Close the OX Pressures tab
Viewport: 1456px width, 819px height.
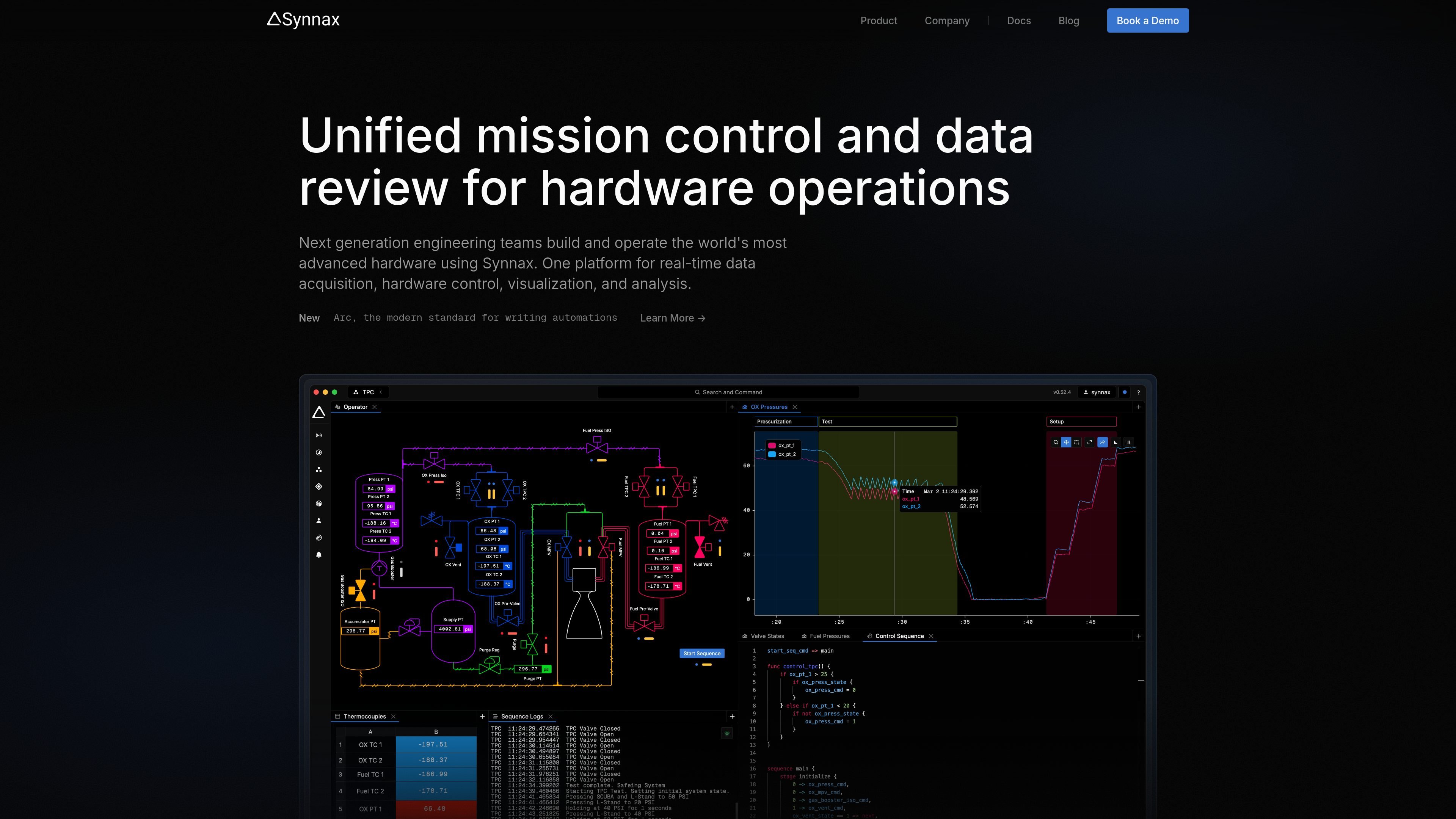795,407
